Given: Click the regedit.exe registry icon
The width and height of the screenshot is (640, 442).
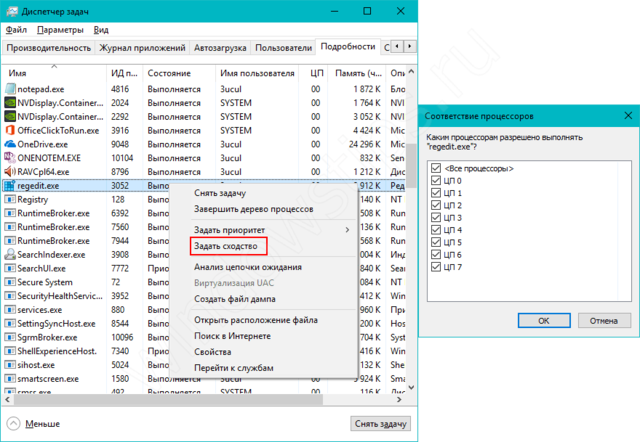Looking at the screenshot, I should pos(10,185).
